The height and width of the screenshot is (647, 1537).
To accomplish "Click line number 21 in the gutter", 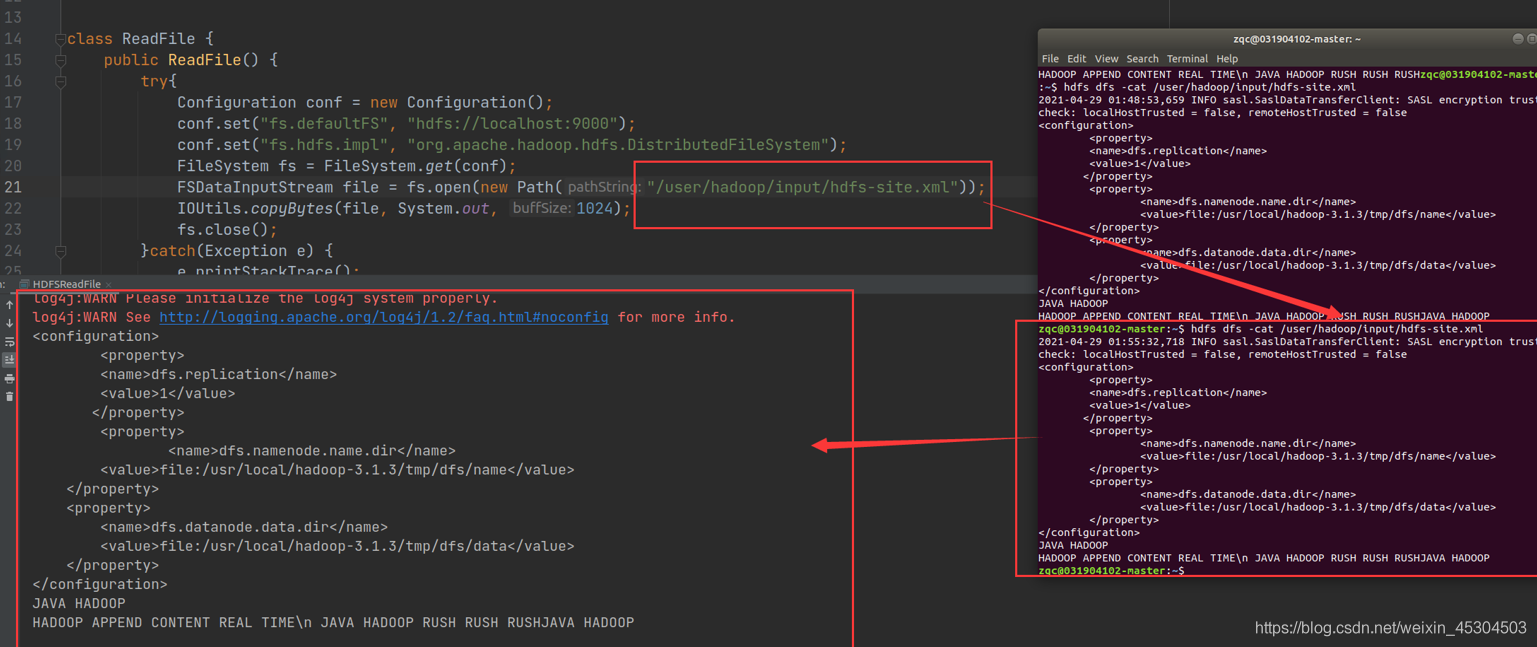I will [x=13, y=187].
